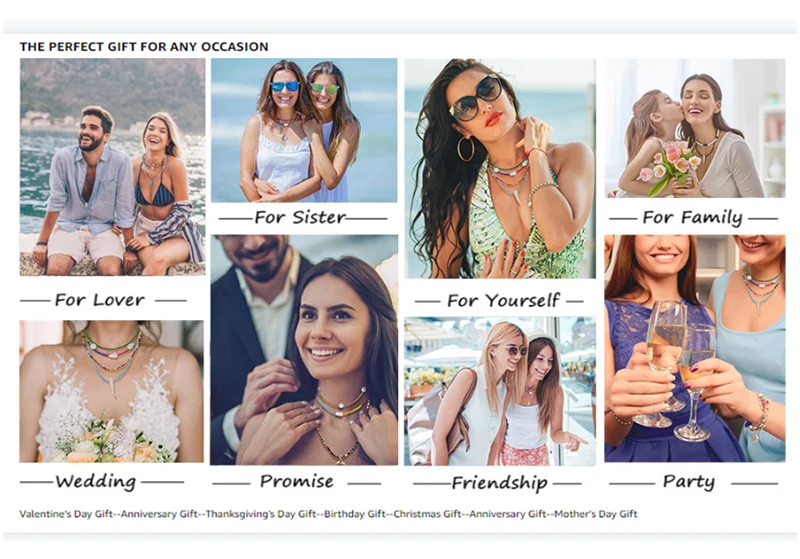Click the For Sister caption text

[300, 217]
